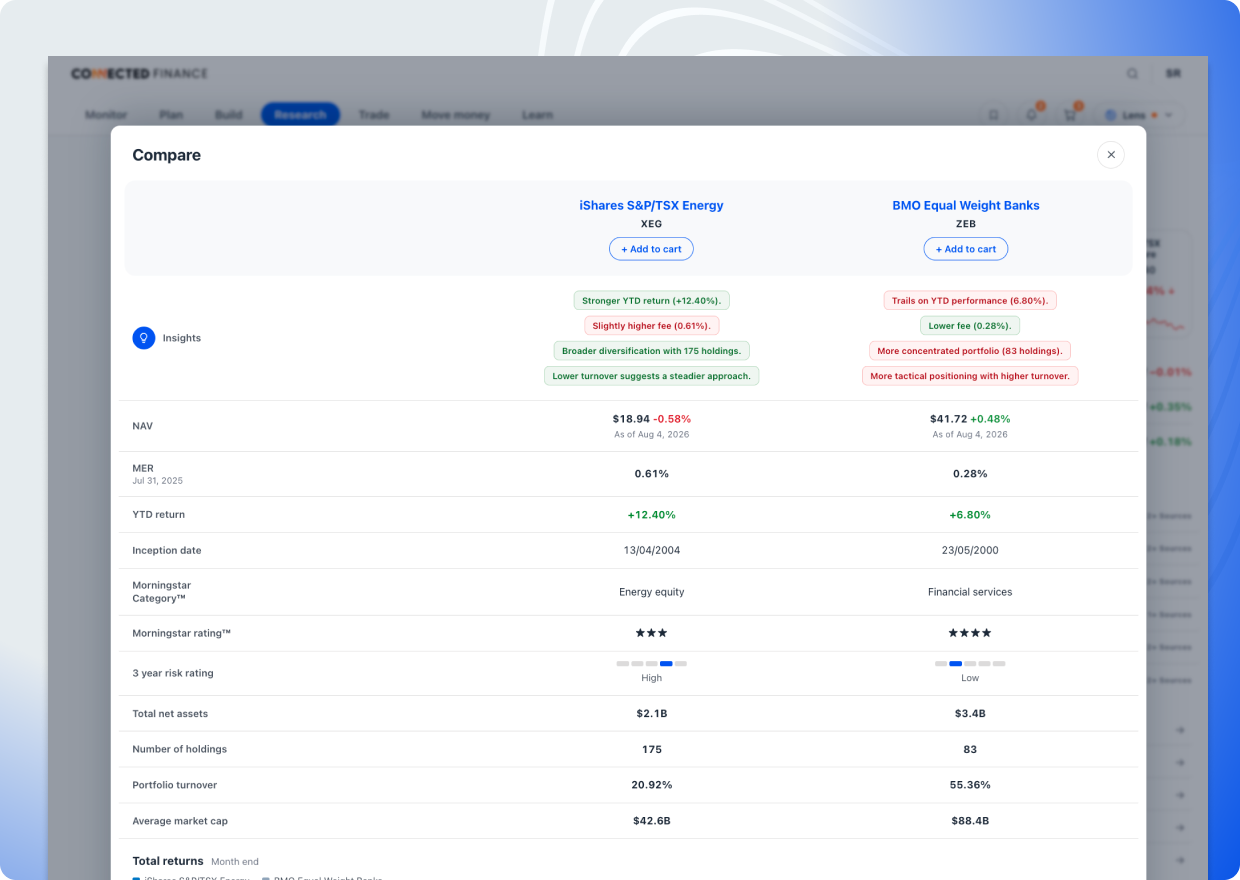Click the Insights lightbulb icon
Viewport: 1240px width, 880px height.
(x=144, y=338)
